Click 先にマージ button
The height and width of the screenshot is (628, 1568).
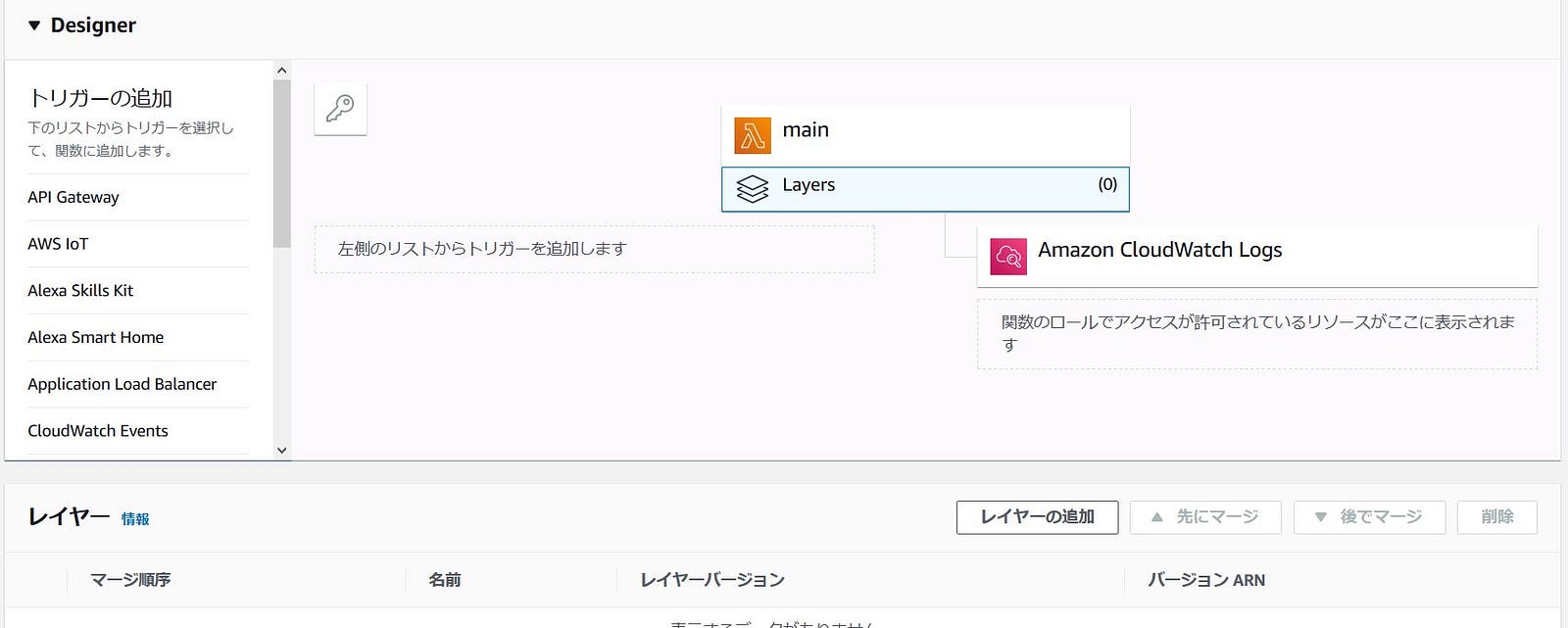click(1205, 517)
